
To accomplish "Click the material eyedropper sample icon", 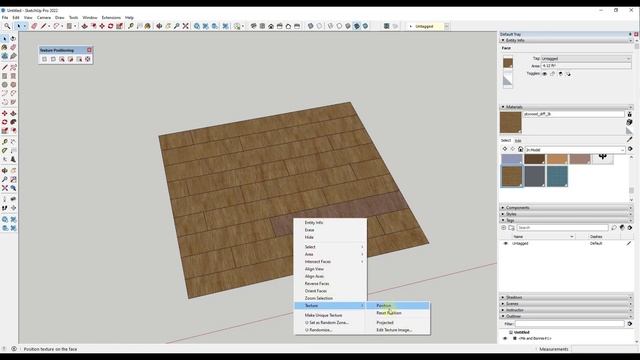I will coord(630,139).
